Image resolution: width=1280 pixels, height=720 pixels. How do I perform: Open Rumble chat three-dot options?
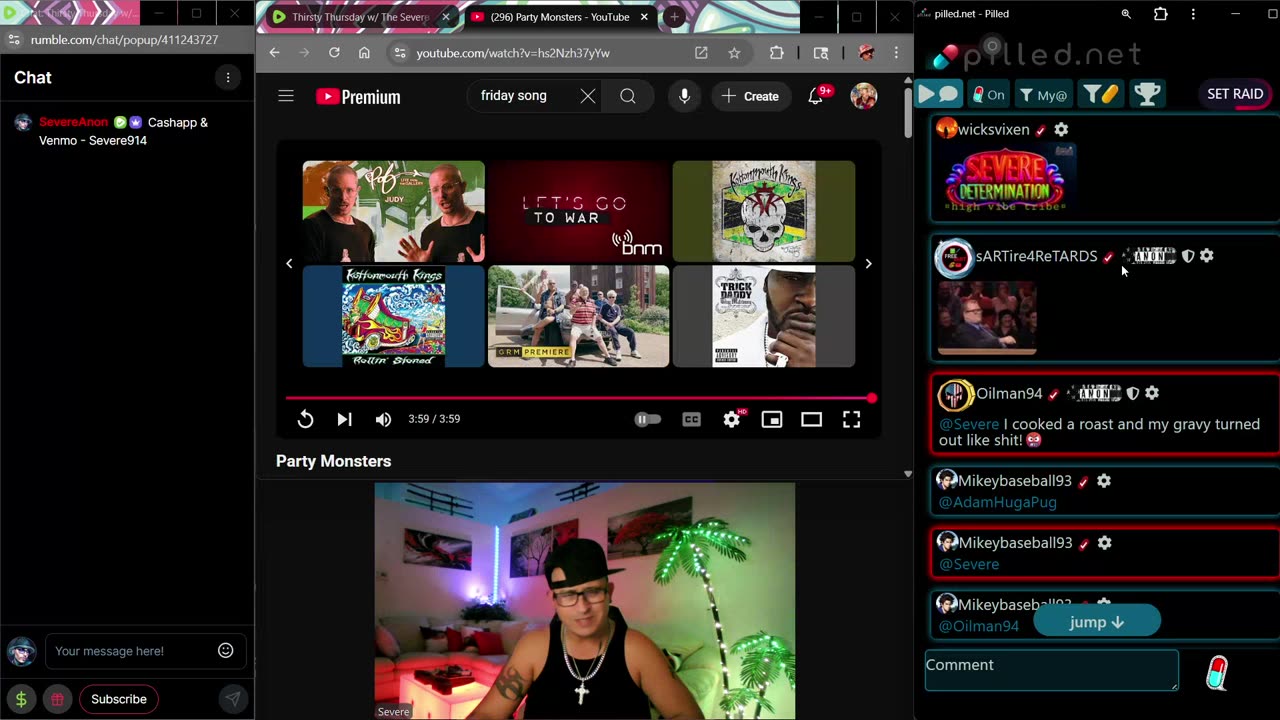pyautogui.click(x=228, y=77)
